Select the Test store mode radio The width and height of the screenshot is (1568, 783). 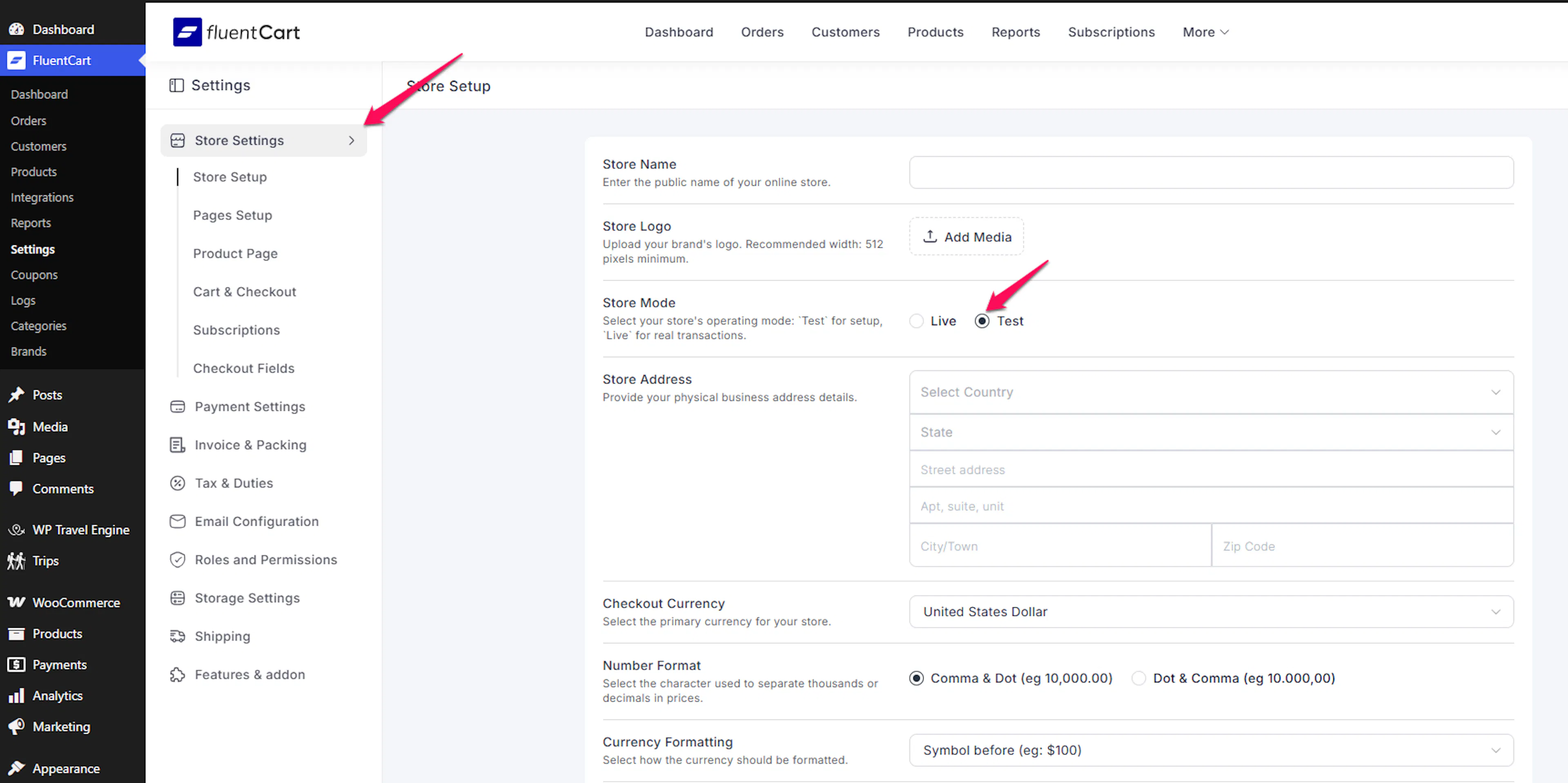[982, 321]
